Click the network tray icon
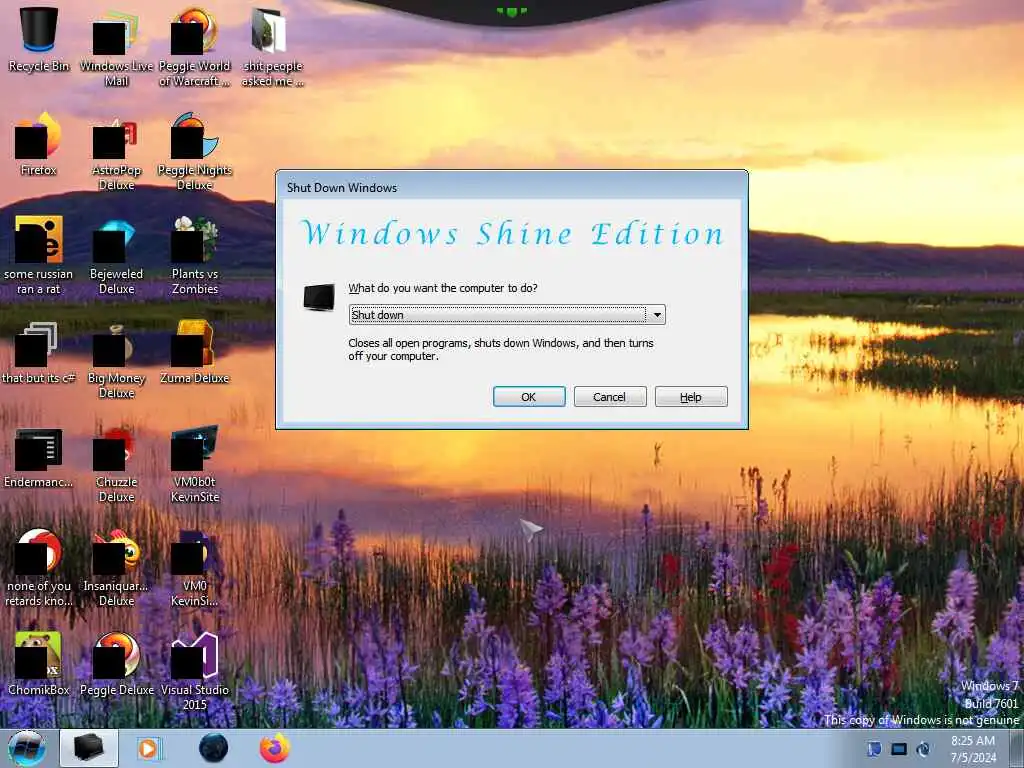 click(x=923, y=749)
